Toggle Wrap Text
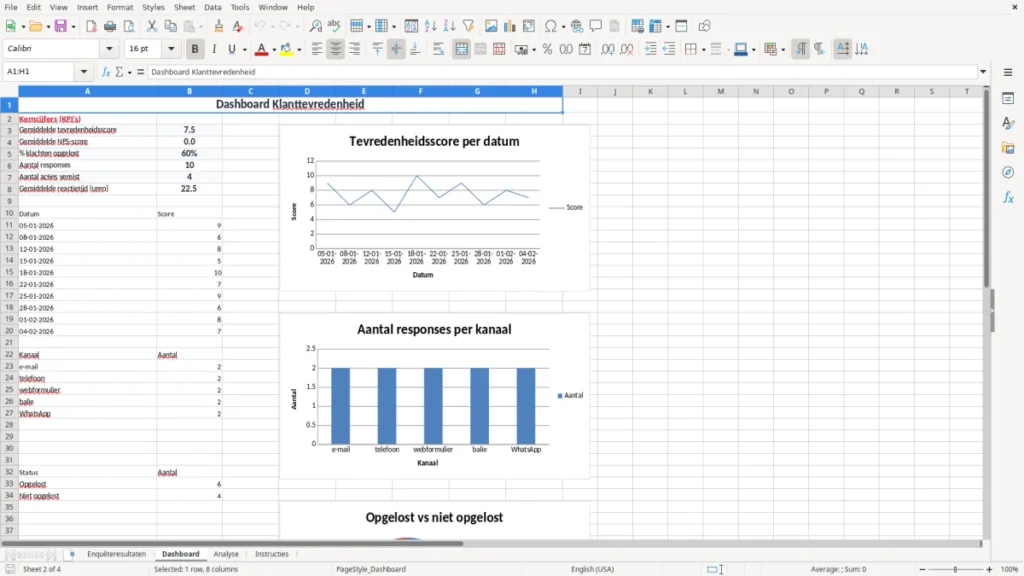This screenshot has width=1024, height=576. point(438,49)
